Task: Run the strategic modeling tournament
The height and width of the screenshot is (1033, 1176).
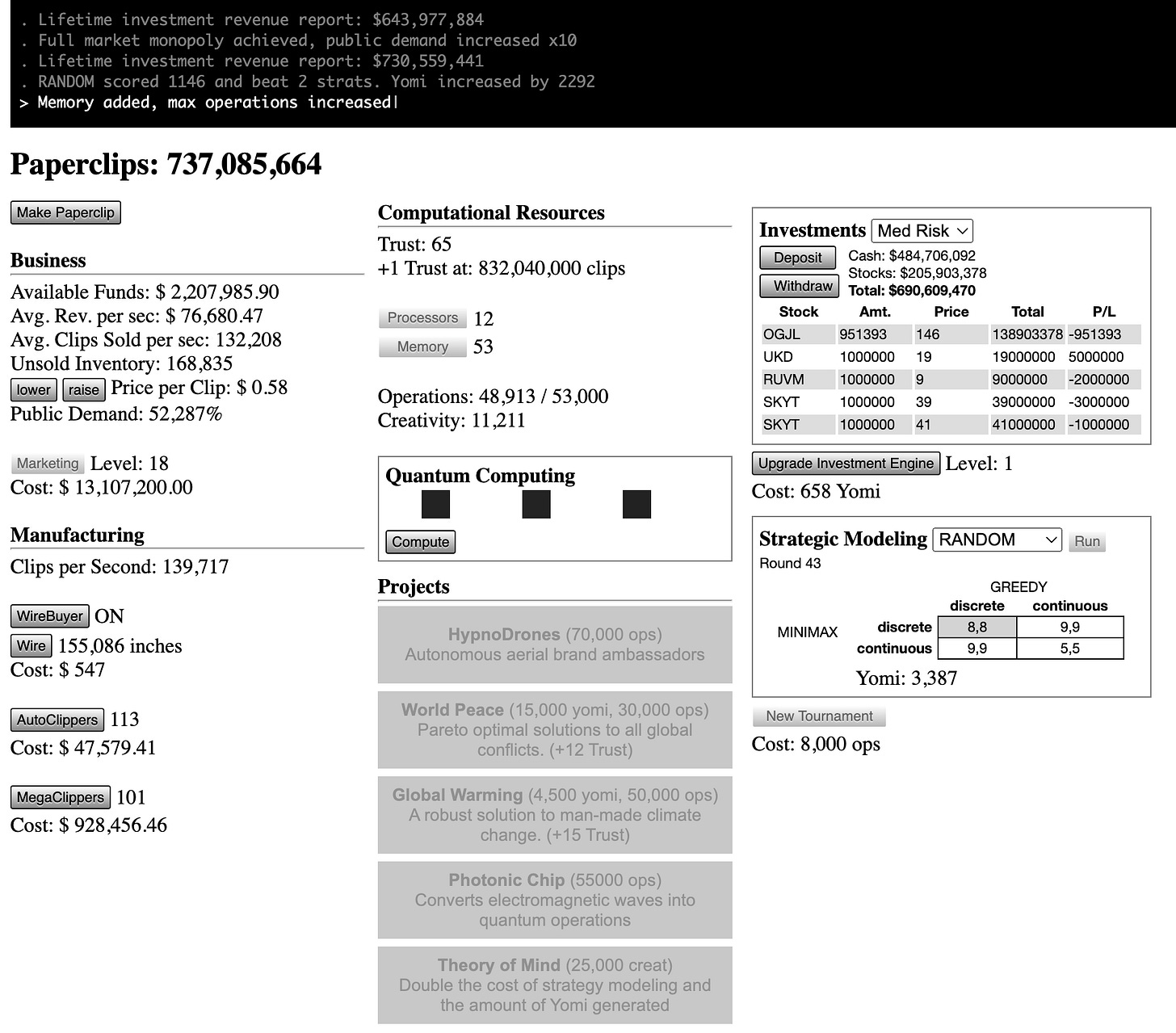Action: tap(1087, 541)
